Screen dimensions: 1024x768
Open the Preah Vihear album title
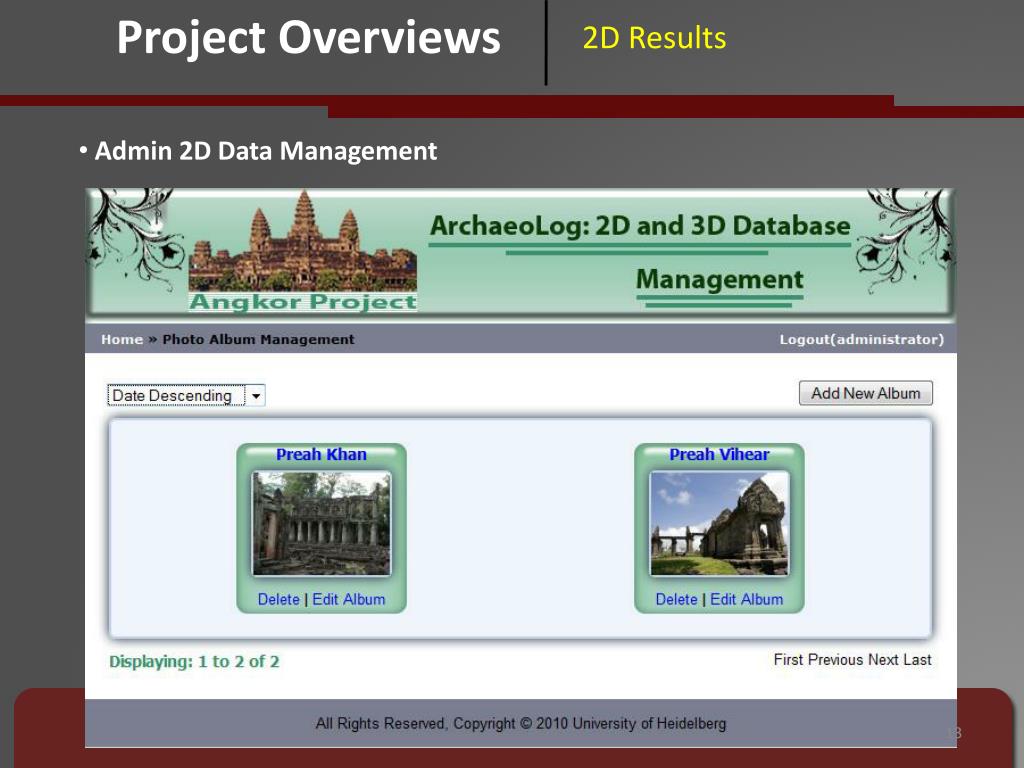(719, 455)
